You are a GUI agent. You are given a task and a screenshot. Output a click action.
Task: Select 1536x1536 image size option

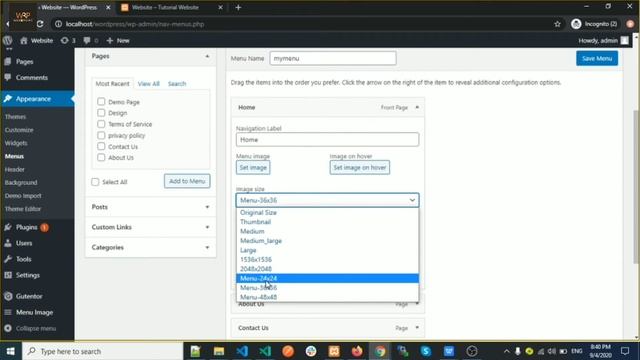(x=327, y=260)
